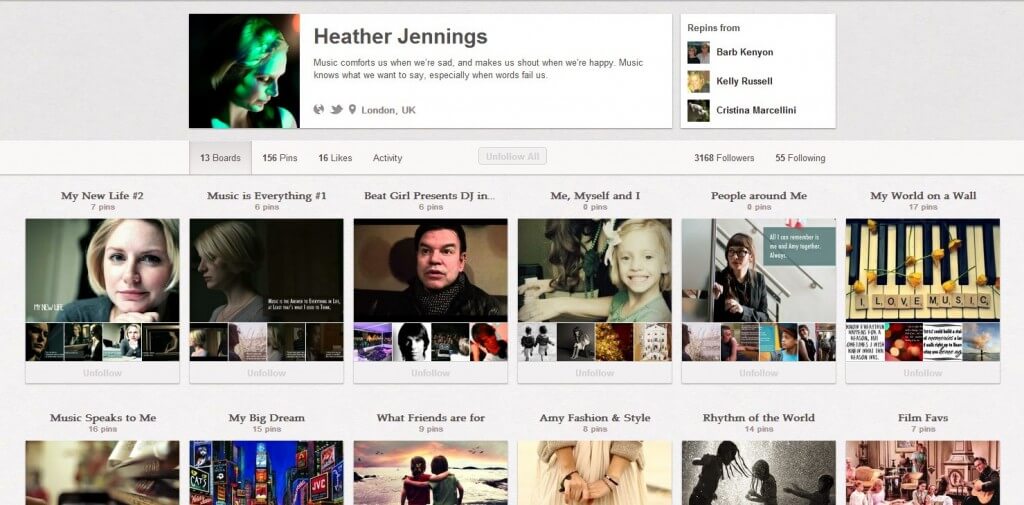Open Me, Myself and I cover image
Screen dimensions: 1024x505
(594, 270)
